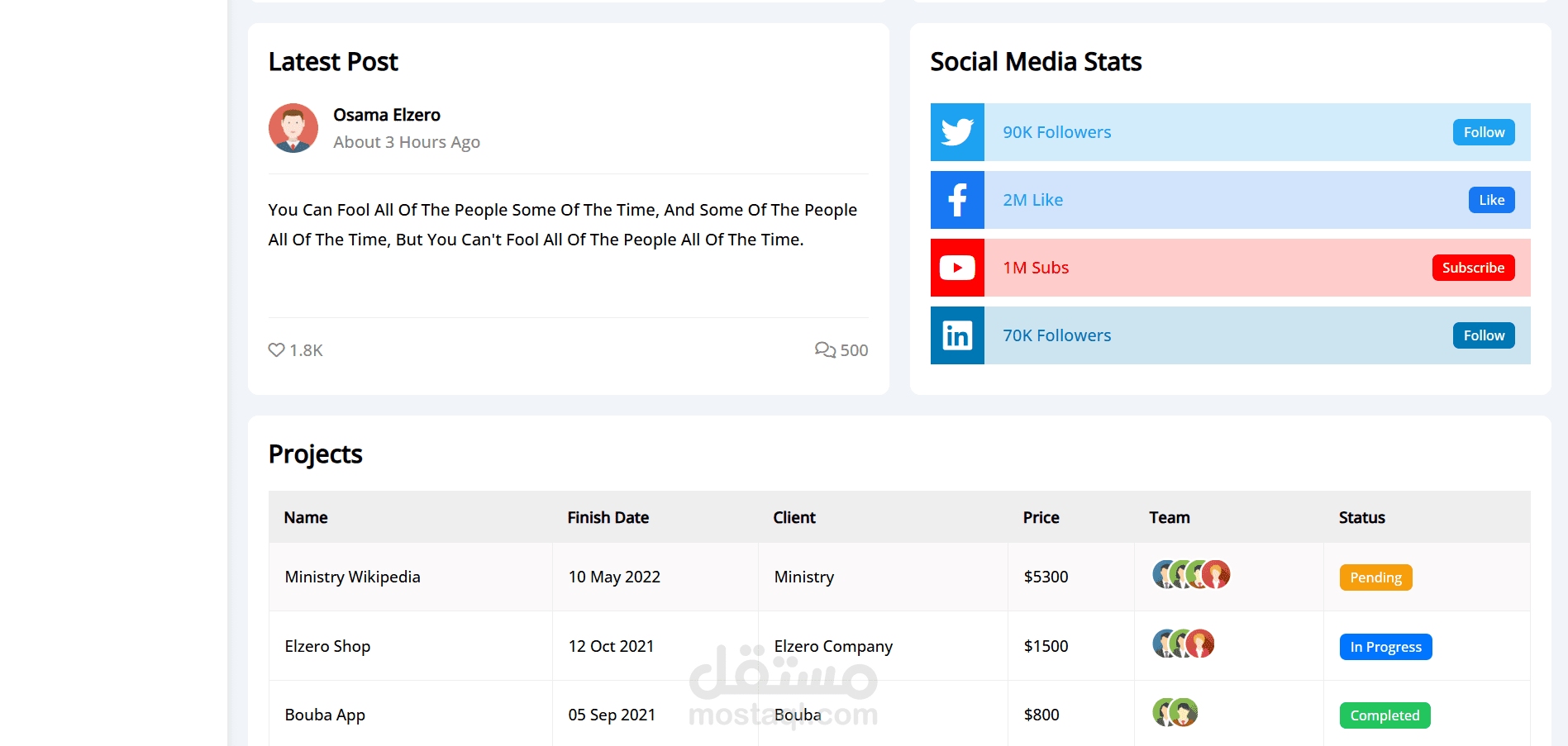
Task: Select the Finish Date column header
Action: coord(608,518)
